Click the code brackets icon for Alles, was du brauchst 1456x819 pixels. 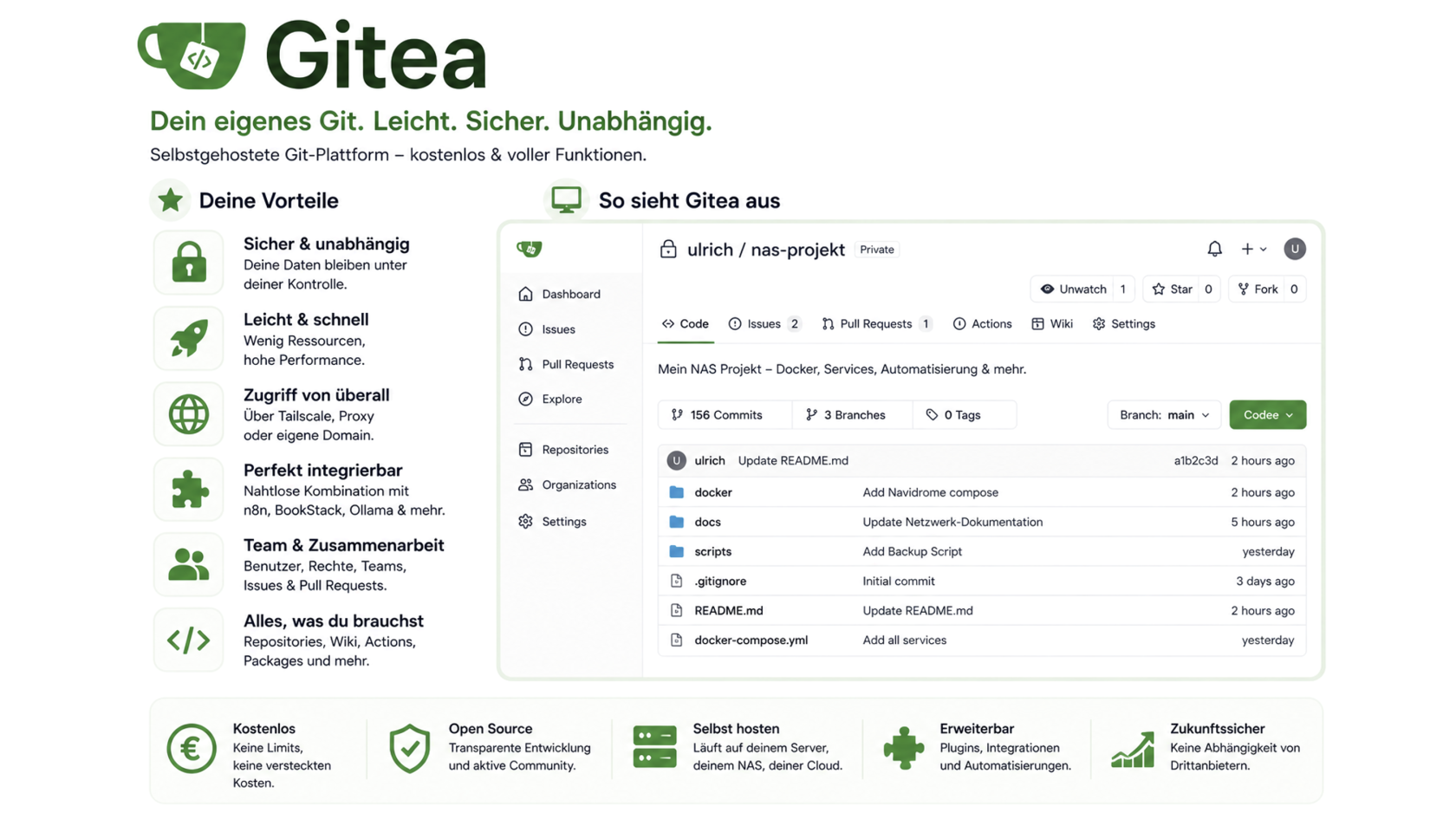pyautogui.click(x=189, y=640)
